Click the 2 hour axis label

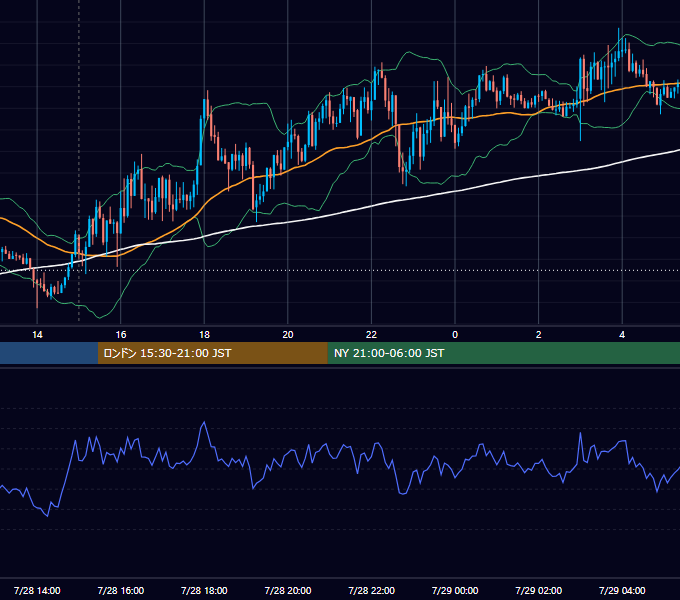(539, 335)
